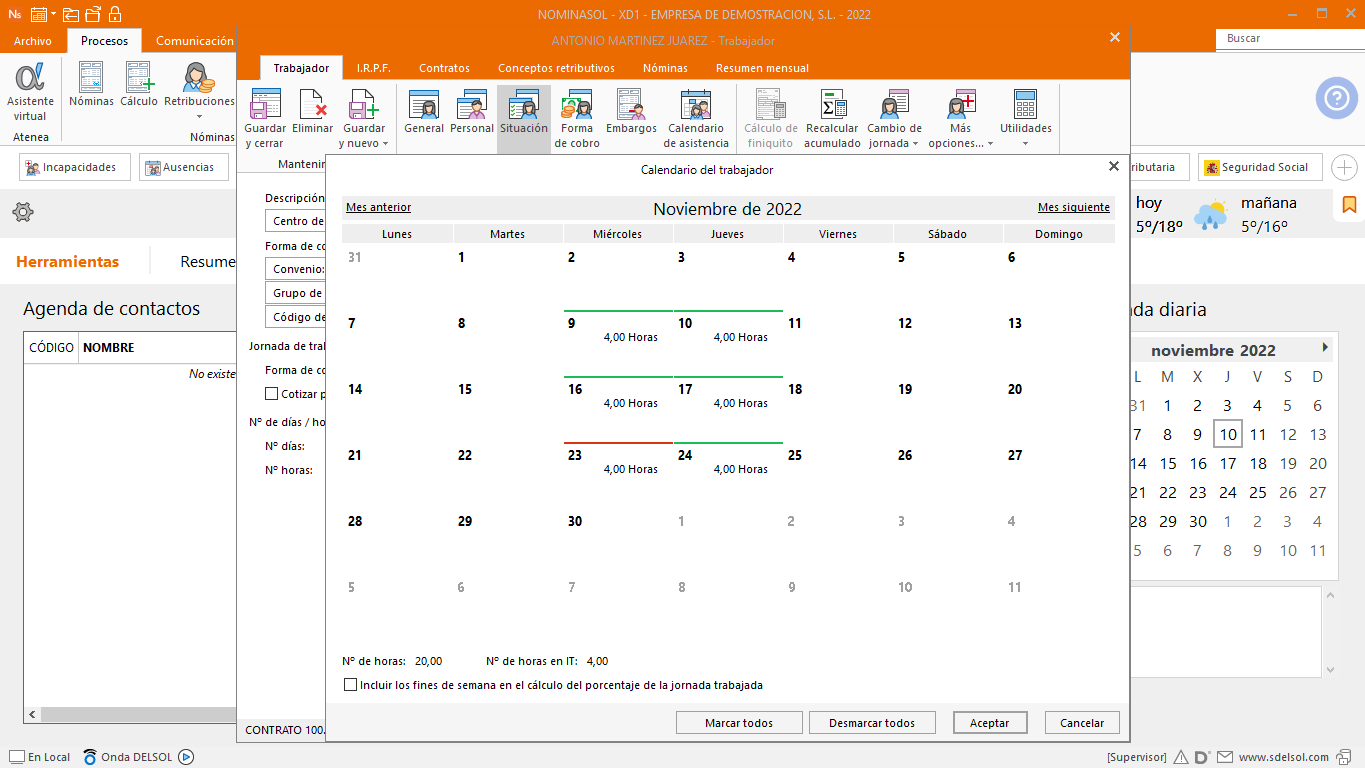Viewport: 1365px width, 768px height.
Task: Open the Embargos icon
Action: point(631,105)
